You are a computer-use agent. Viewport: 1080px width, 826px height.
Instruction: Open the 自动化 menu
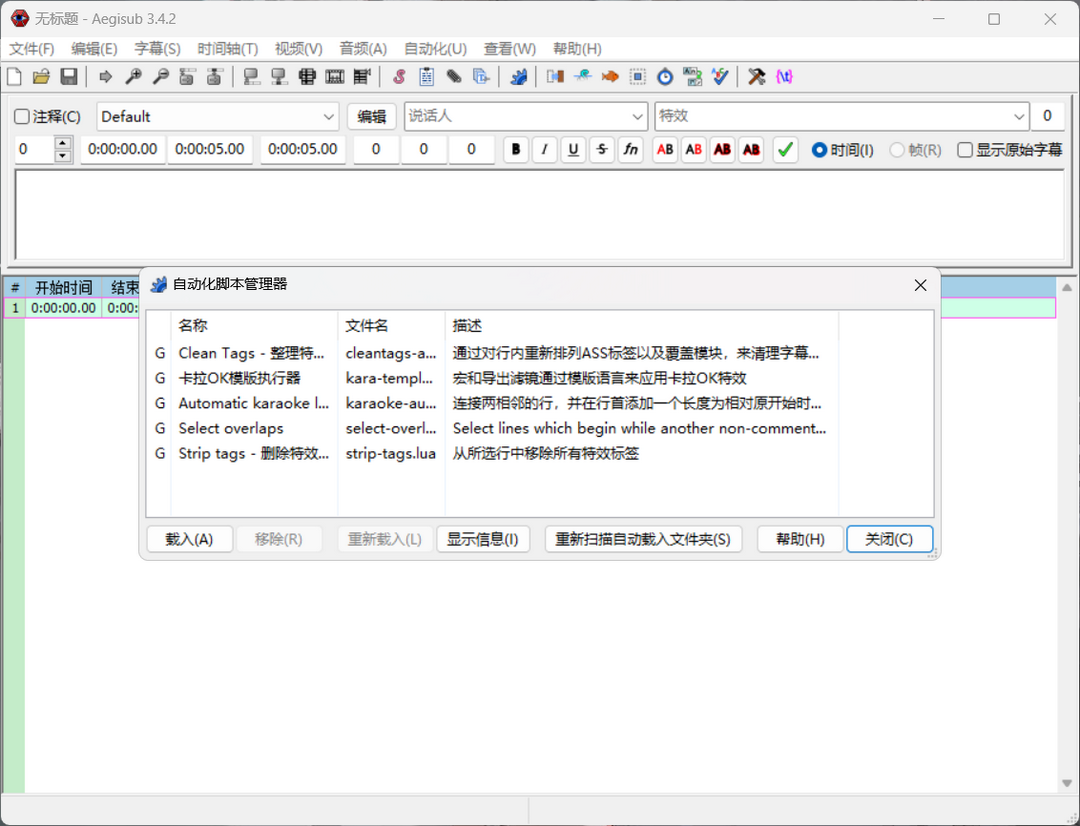click(435, 49)
